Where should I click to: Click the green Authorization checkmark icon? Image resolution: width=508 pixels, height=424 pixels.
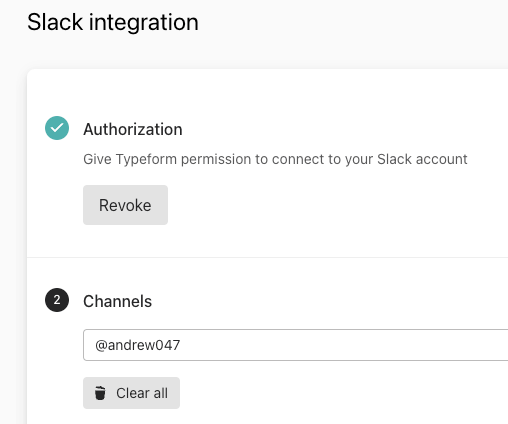click(x=57, y=128)
